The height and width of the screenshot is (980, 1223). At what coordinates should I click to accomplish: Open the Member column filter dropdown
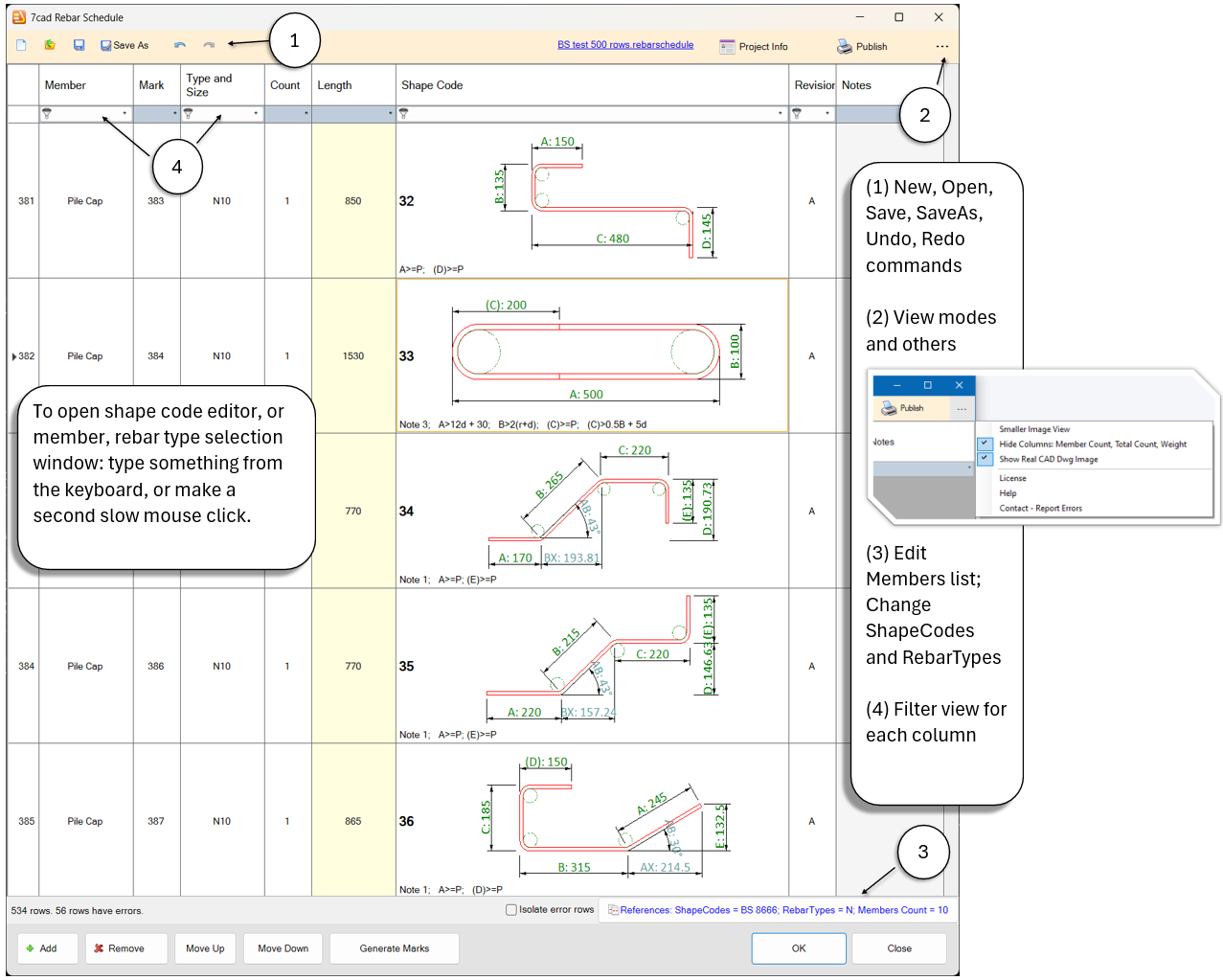[125, 114]
